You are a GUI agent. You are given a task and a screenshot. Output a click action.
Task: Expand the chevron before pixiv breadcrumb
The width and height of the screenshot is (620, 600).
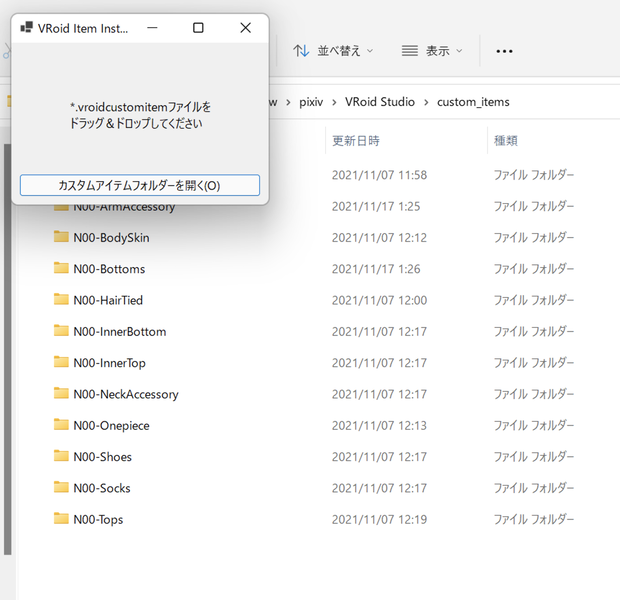coord(288,102)
